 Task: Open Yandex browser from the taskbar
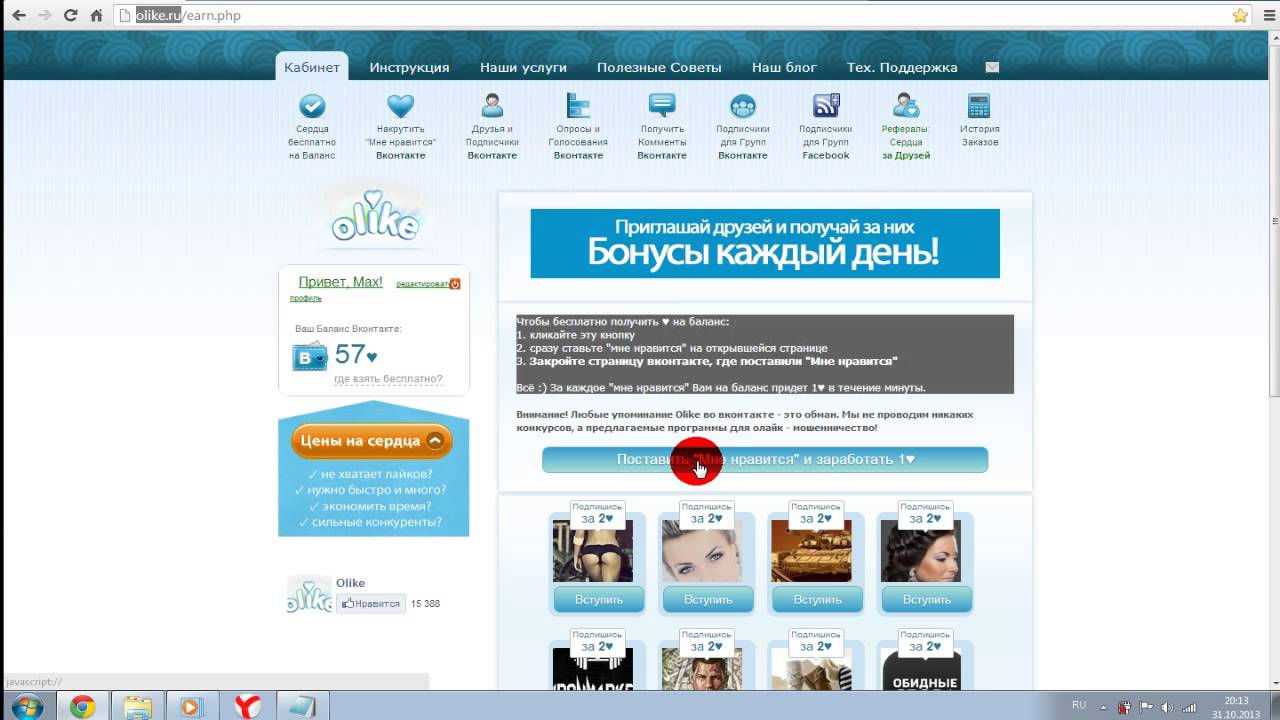pyautogui.click(x=247, y=706)
